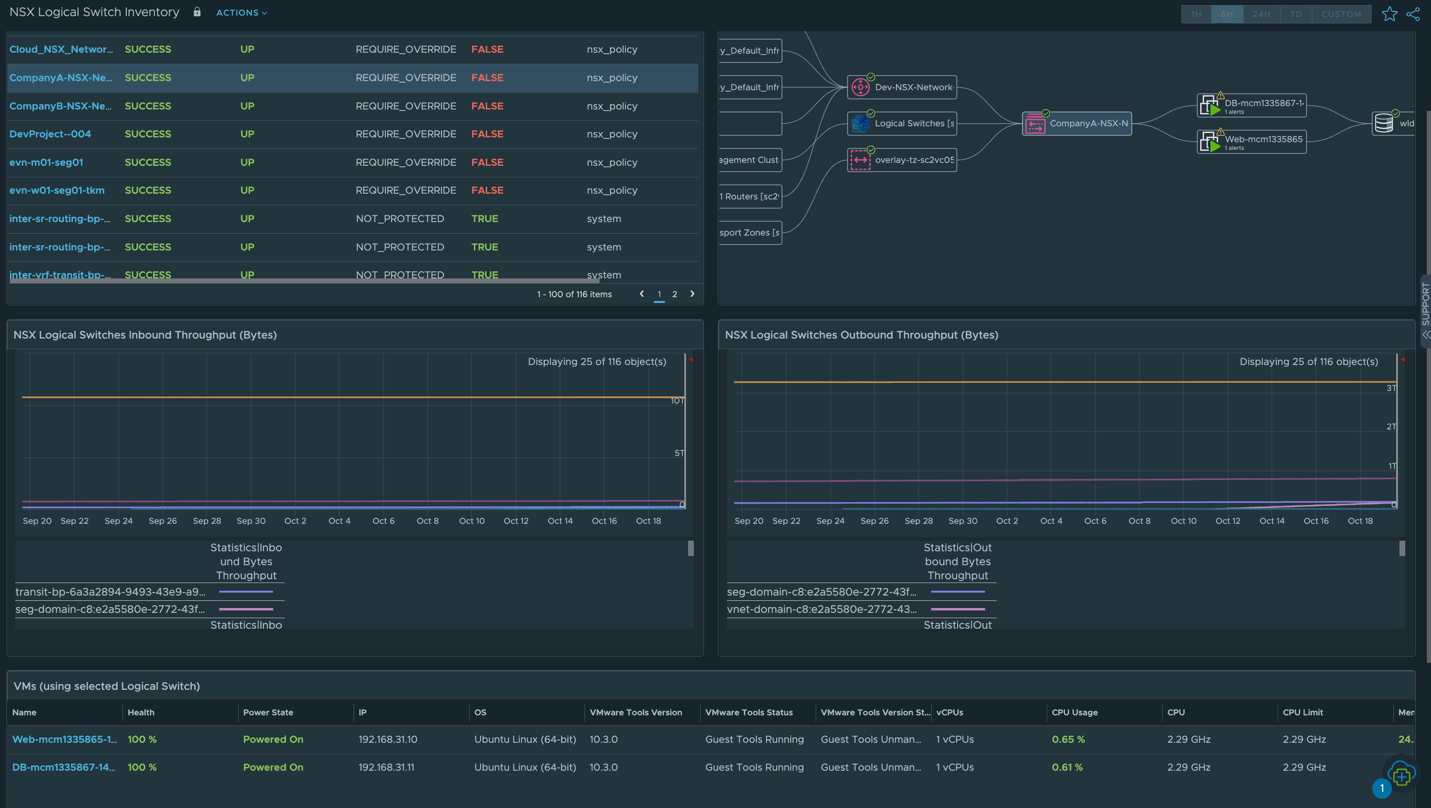Open the DevProject--004 logical switch link

point(50,134)
